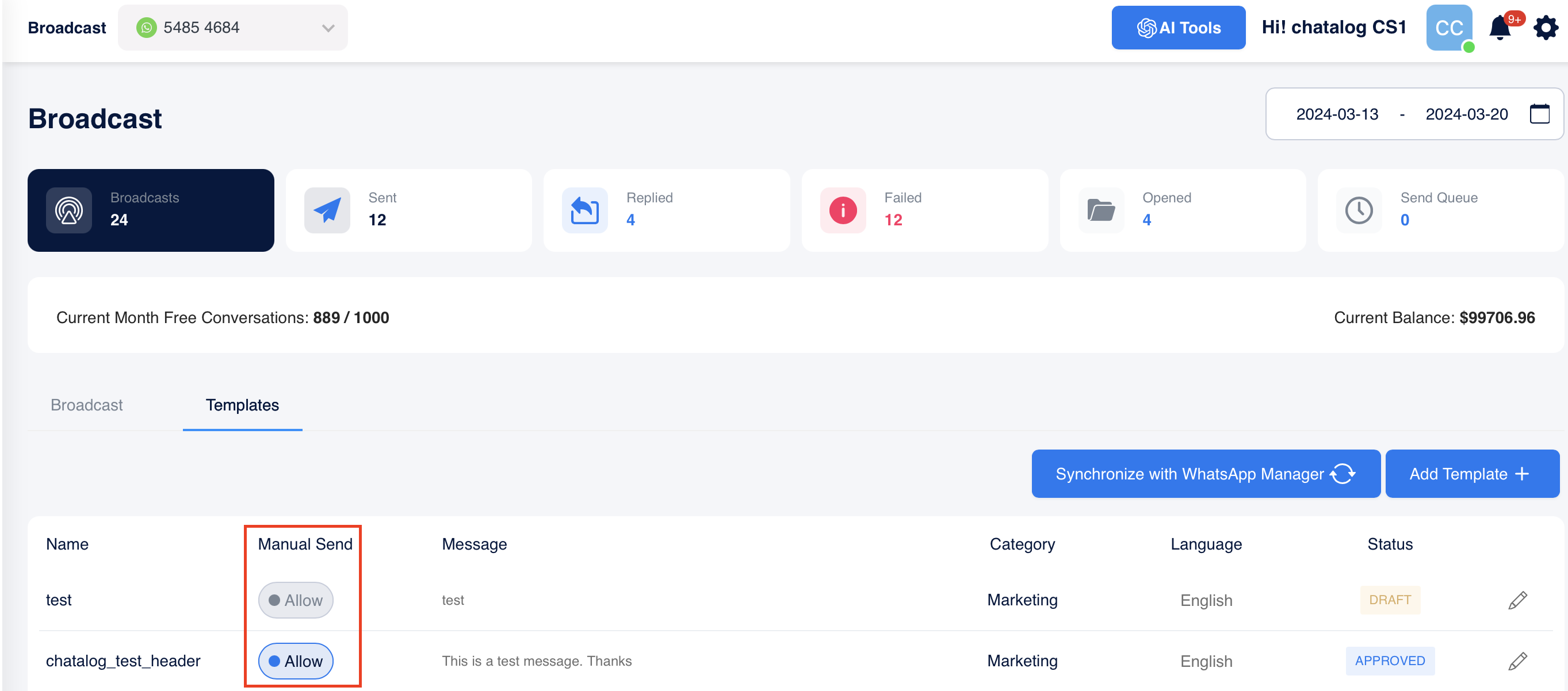The image size is (1568, 691).
Task: Open the CC profile avatar menu
Action: coord(1448,28)
